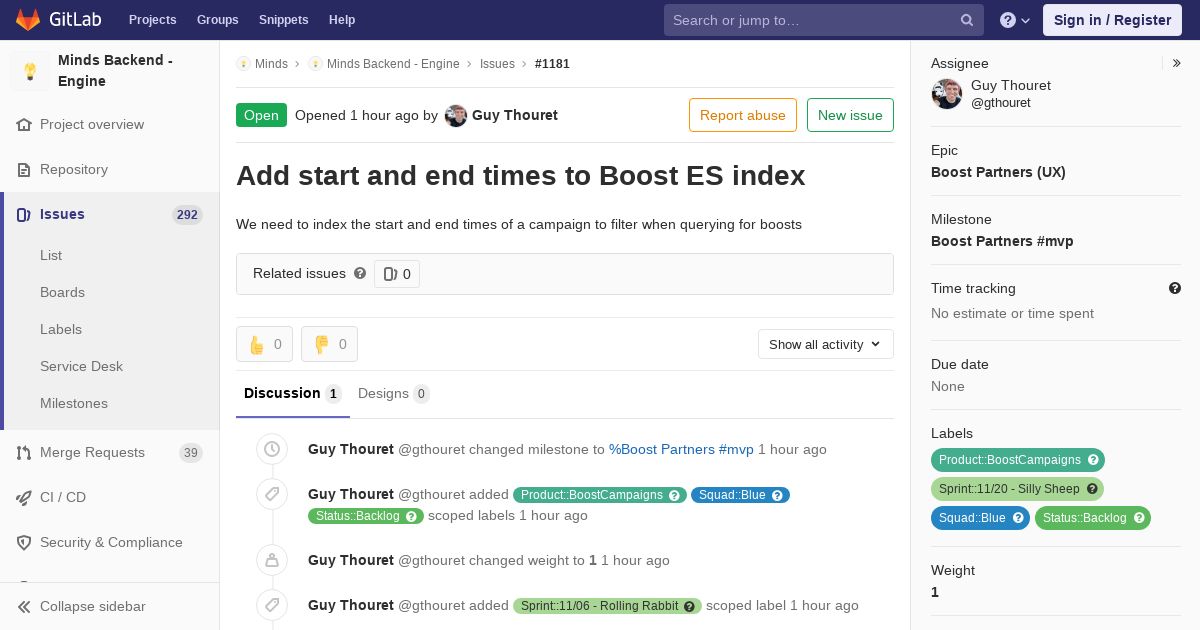This screenshot has width=1200, height=630.
Task: Click the Boost Partners #mvp sidebar milestone
Action: [1002, 241]
